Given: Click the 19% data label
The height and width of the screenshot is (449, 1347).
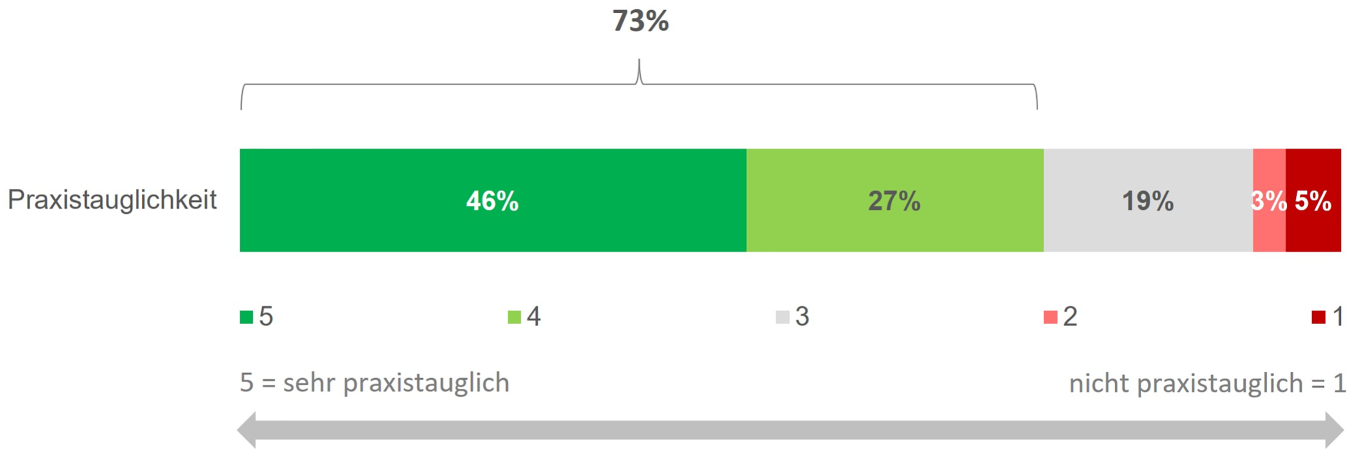Looking at the screenshot, I should [x=1147, y=201].
